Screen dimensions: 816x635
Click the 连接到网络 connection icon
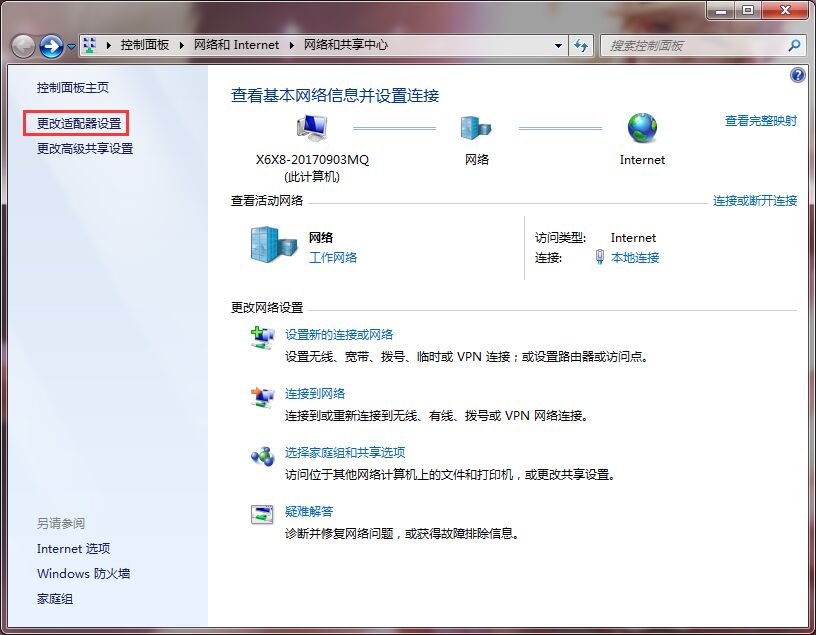tap(262, 395)
